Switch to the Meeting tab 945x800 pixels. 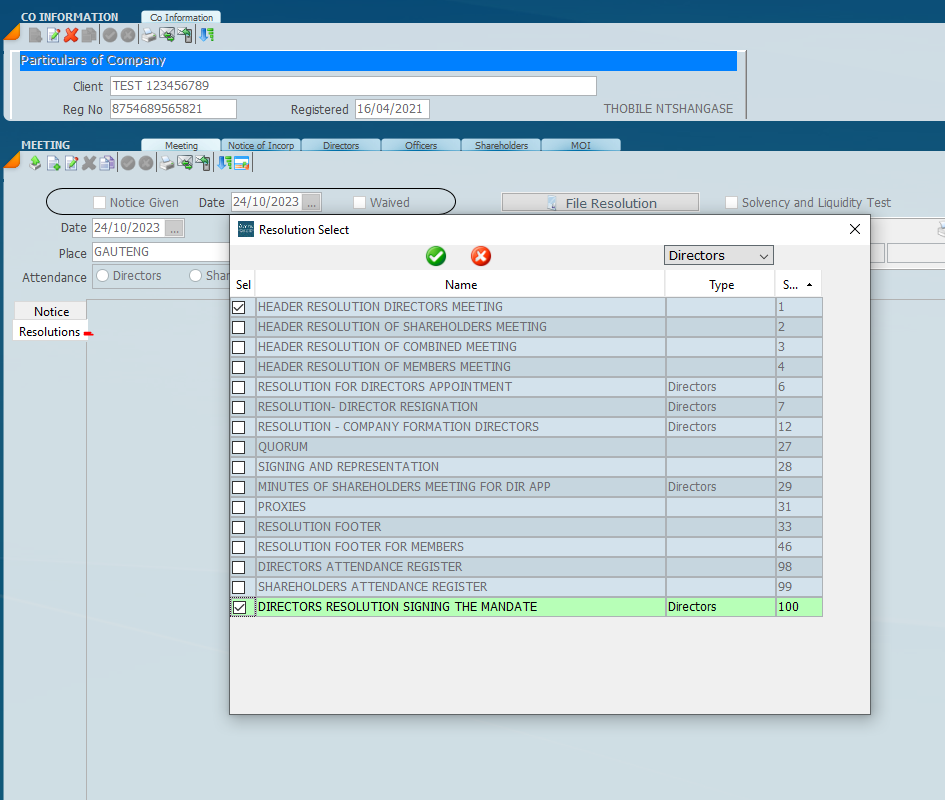click(181, 145)
